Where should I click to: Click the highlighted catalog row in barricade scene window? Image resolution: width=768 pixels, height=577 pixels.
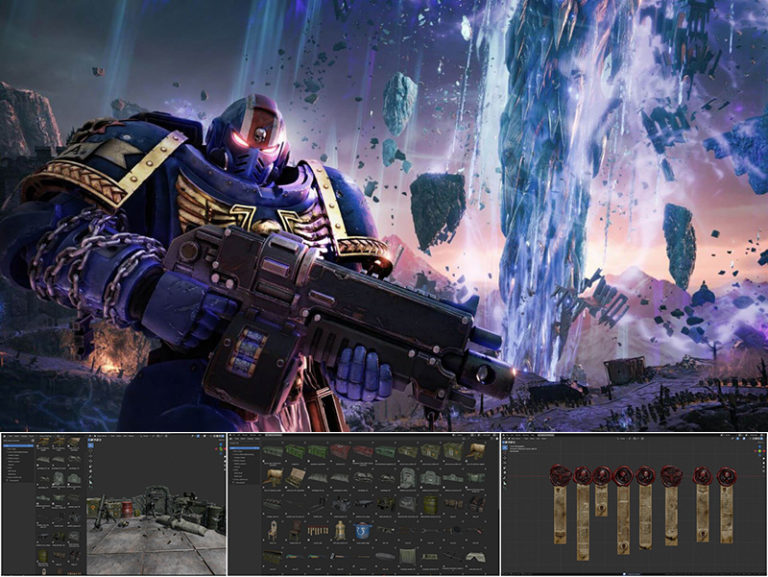tap(19, 445)
